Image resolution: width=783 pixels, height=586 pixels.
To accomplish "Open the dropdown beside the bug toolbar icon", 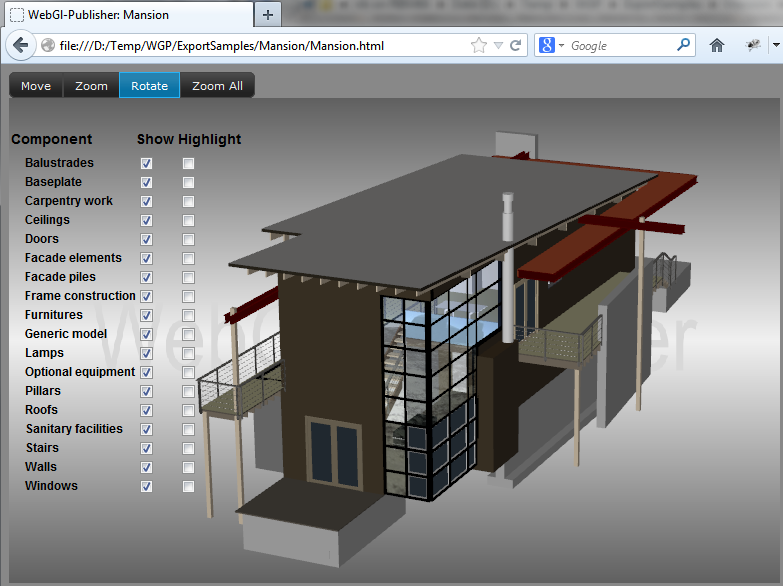I will [776, 45].
